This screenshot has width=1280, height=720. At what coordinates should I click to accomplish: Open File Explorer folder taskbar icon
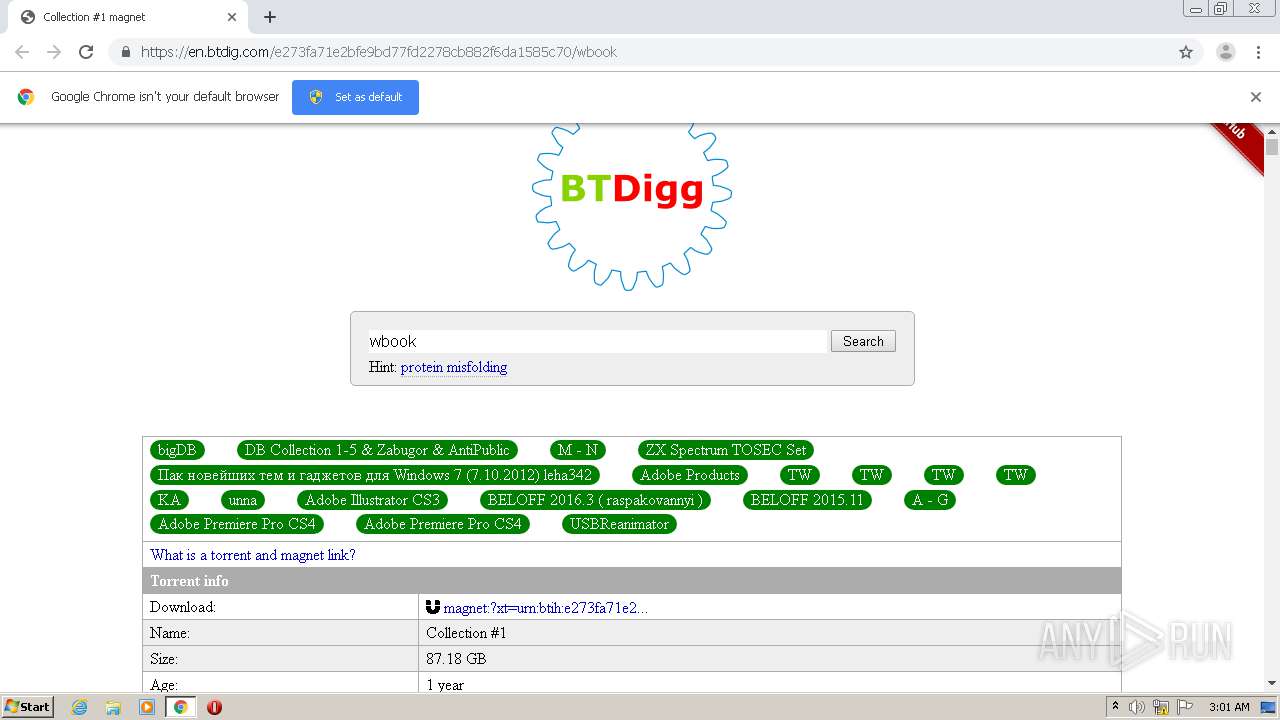coord(113,707)
